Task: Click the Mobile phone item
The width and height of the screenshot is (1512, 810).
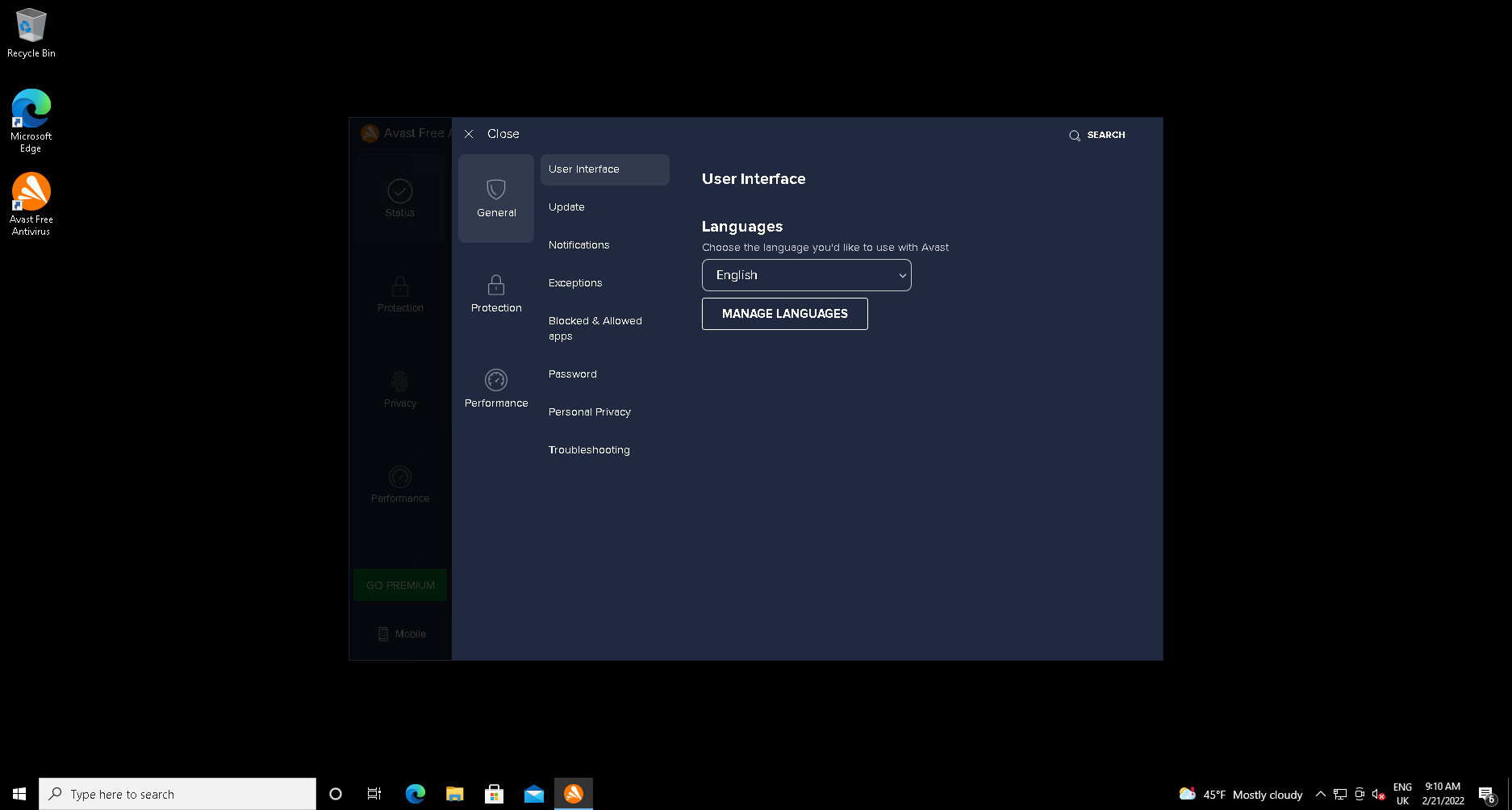Action: click(402, 634)
